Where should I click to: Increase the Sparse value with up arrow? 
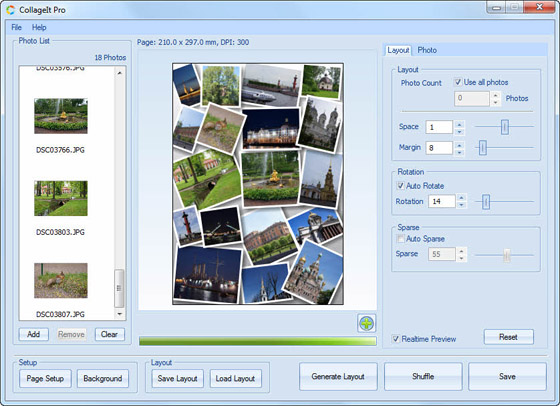tap(462, 251)
